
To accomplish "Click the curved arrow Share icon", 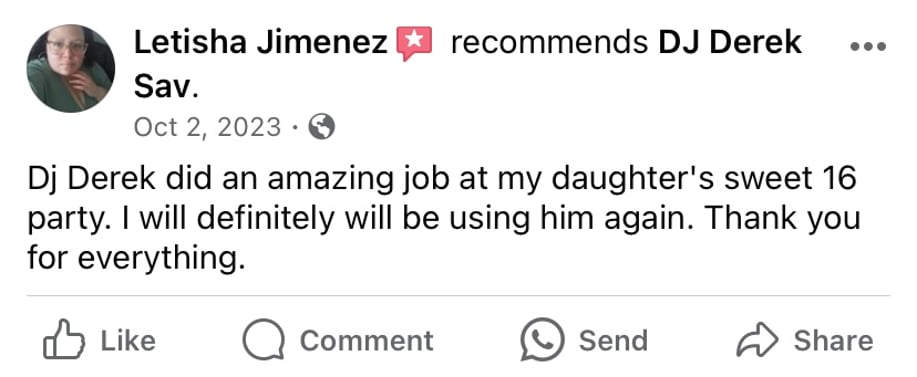I will [x=757, y=340].
